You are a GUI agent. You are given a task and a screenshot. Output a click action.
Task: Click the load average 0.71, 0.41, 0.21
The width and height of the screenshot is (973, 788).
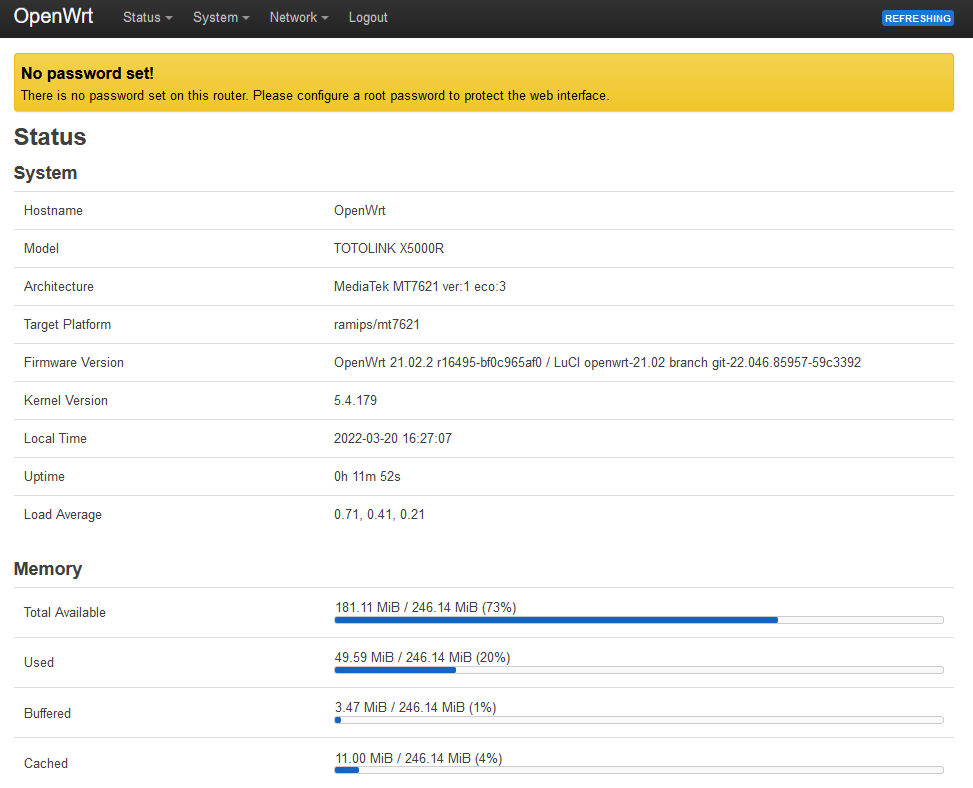point(379,514)
